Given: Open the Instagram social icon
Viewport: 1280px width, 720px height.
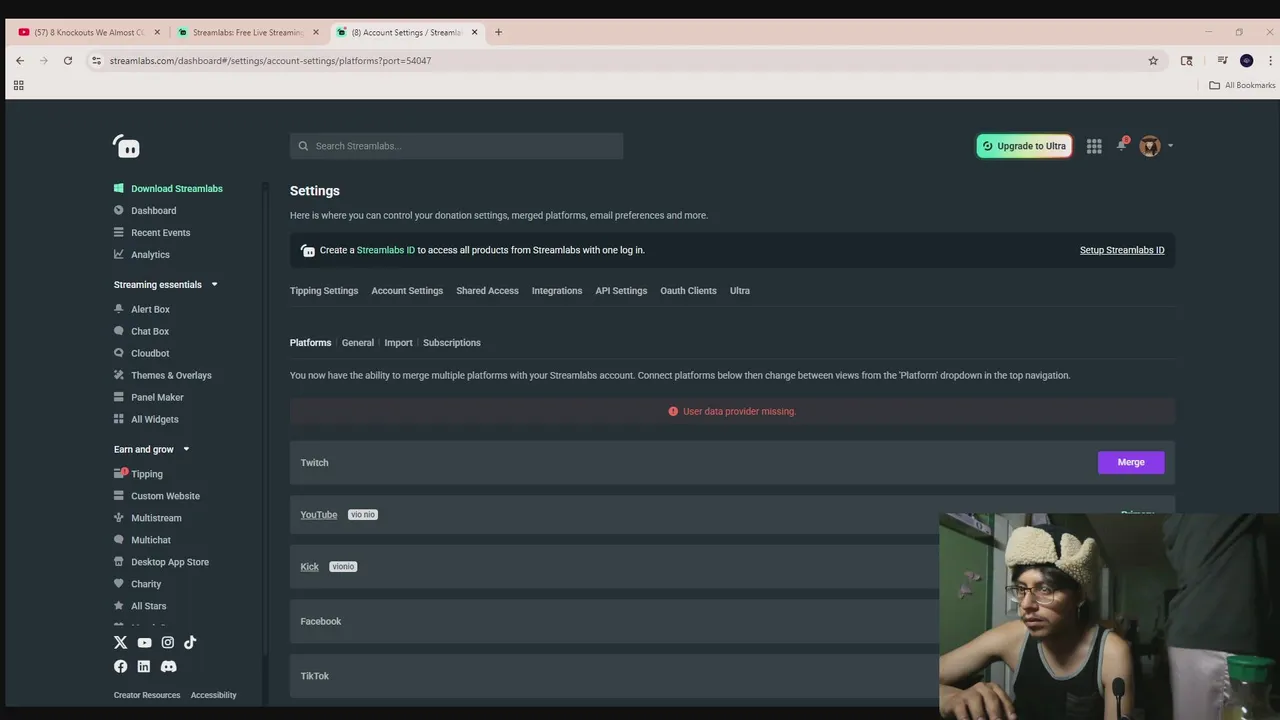Looking at the screenshot, I should coord(168,643).
